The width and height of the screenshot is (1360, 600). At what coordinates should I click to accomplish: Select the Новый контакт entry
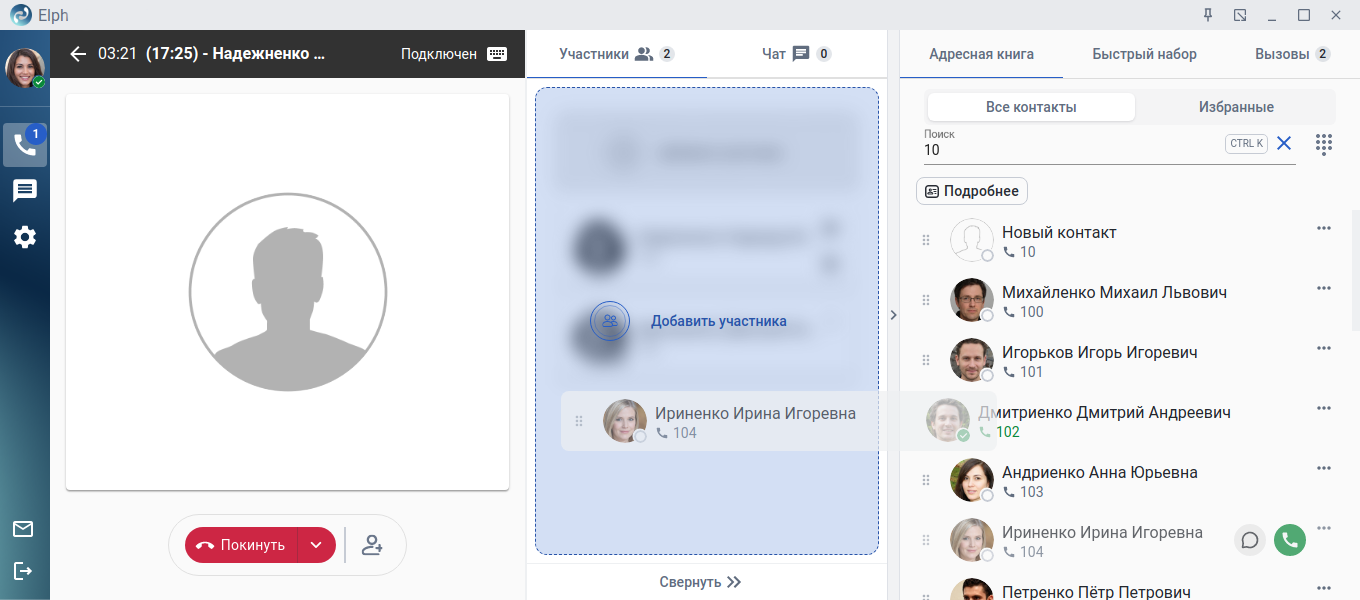[1059, 233]
